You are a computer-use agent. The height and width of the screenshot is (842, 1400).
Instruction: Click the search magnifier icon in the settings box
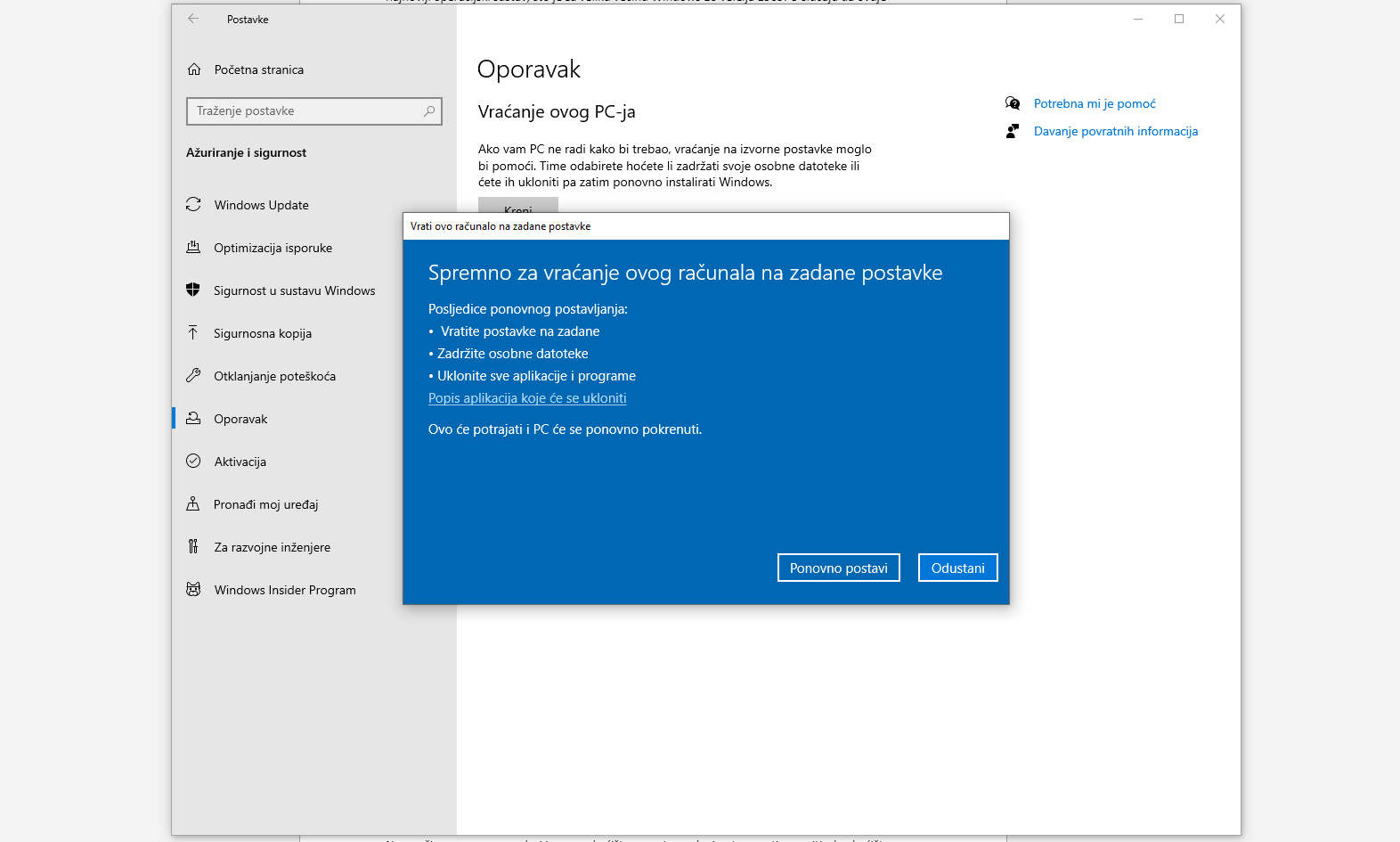(429, 111)
